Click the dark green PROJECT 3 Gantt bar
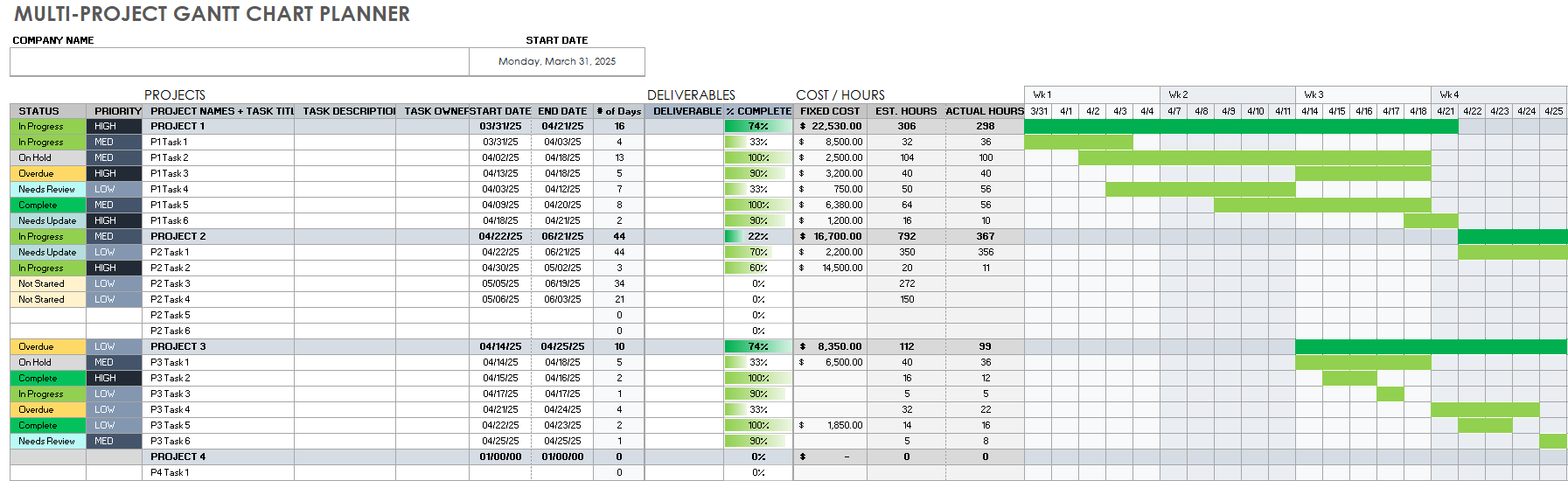 1430,346
